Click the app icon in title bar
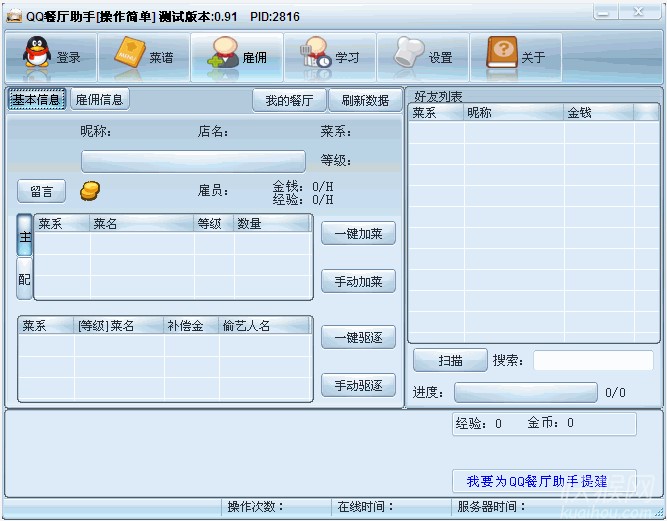667x521 pixels. tap(14, 16)
